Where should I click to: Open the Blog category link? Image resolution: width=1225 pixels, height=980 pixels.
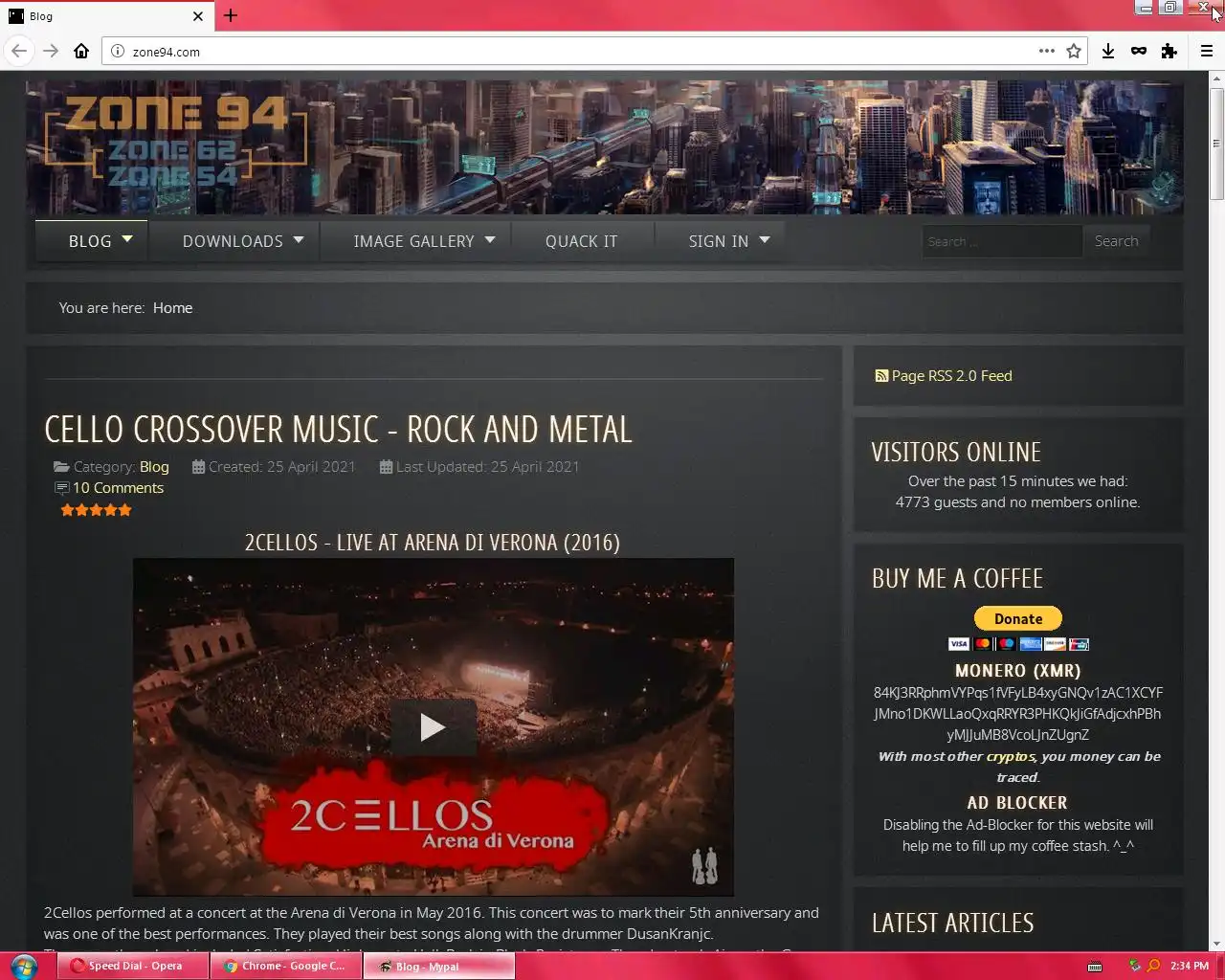tap(154, 467)
